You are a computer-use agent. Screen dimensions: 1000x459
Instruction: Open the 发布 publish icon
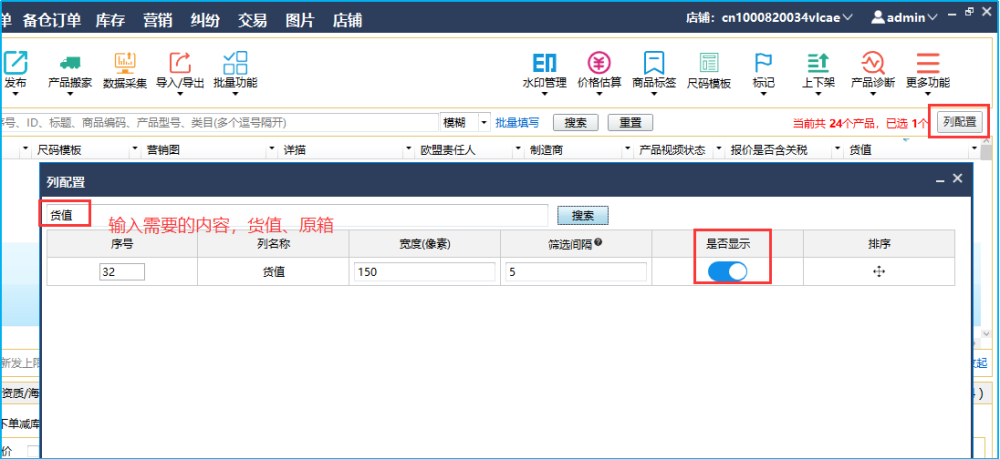click(16, 62)
